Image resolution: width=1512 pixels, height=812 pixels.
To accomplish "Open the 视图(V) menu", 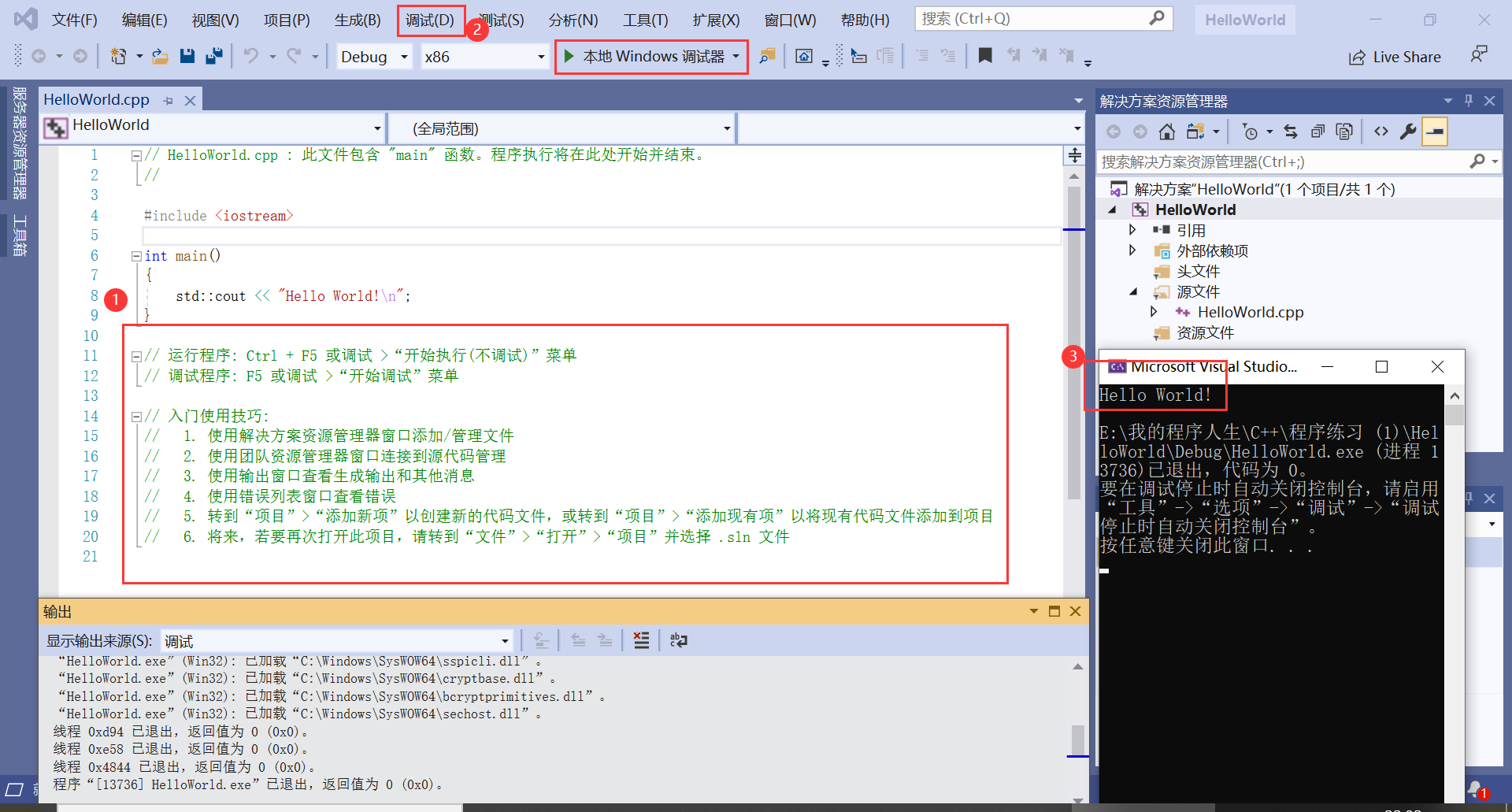I will (216, 20).
